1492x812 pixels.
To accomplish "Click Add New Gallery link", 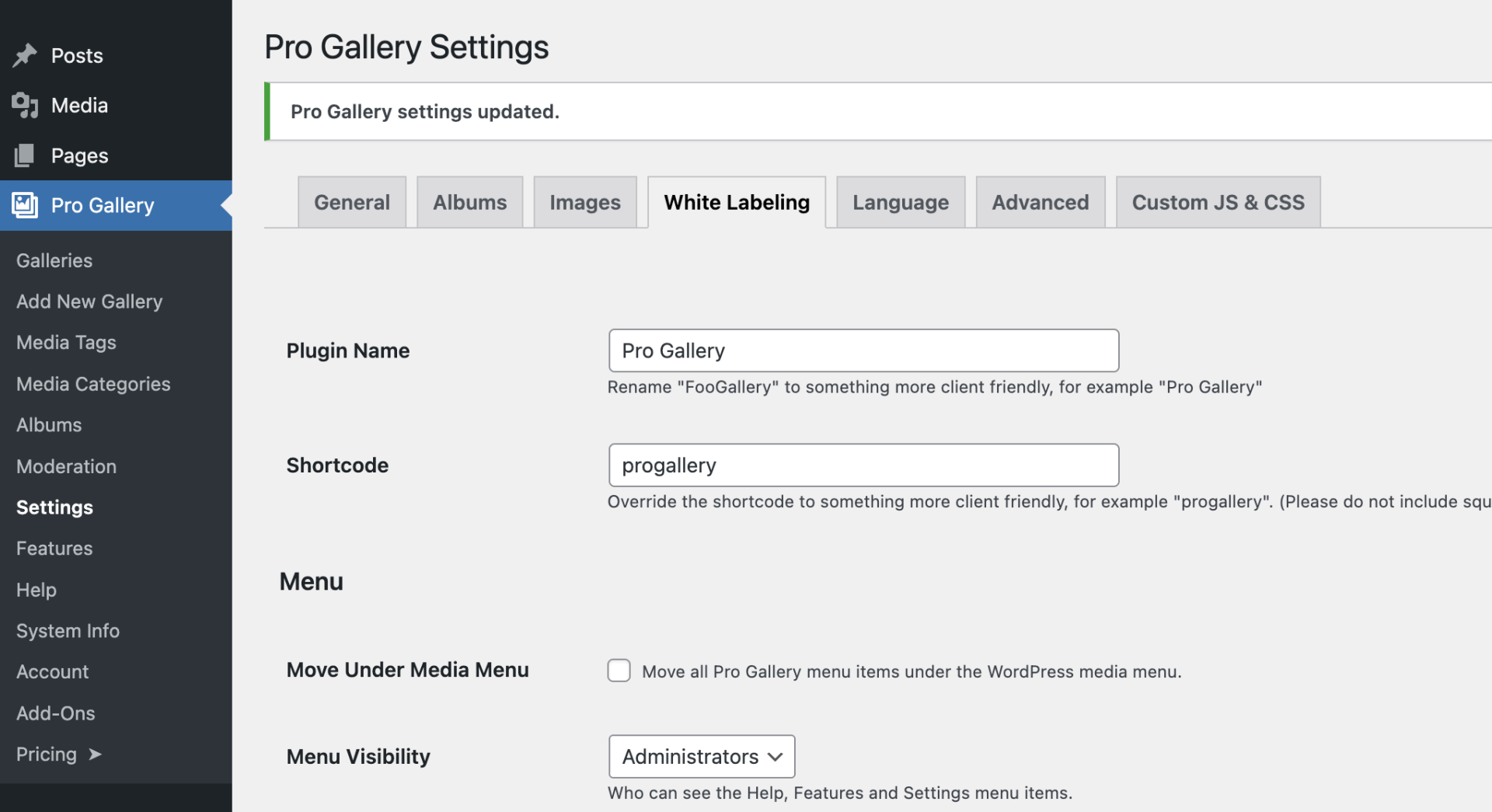I will pyautogui.click(x=89, y=301).
